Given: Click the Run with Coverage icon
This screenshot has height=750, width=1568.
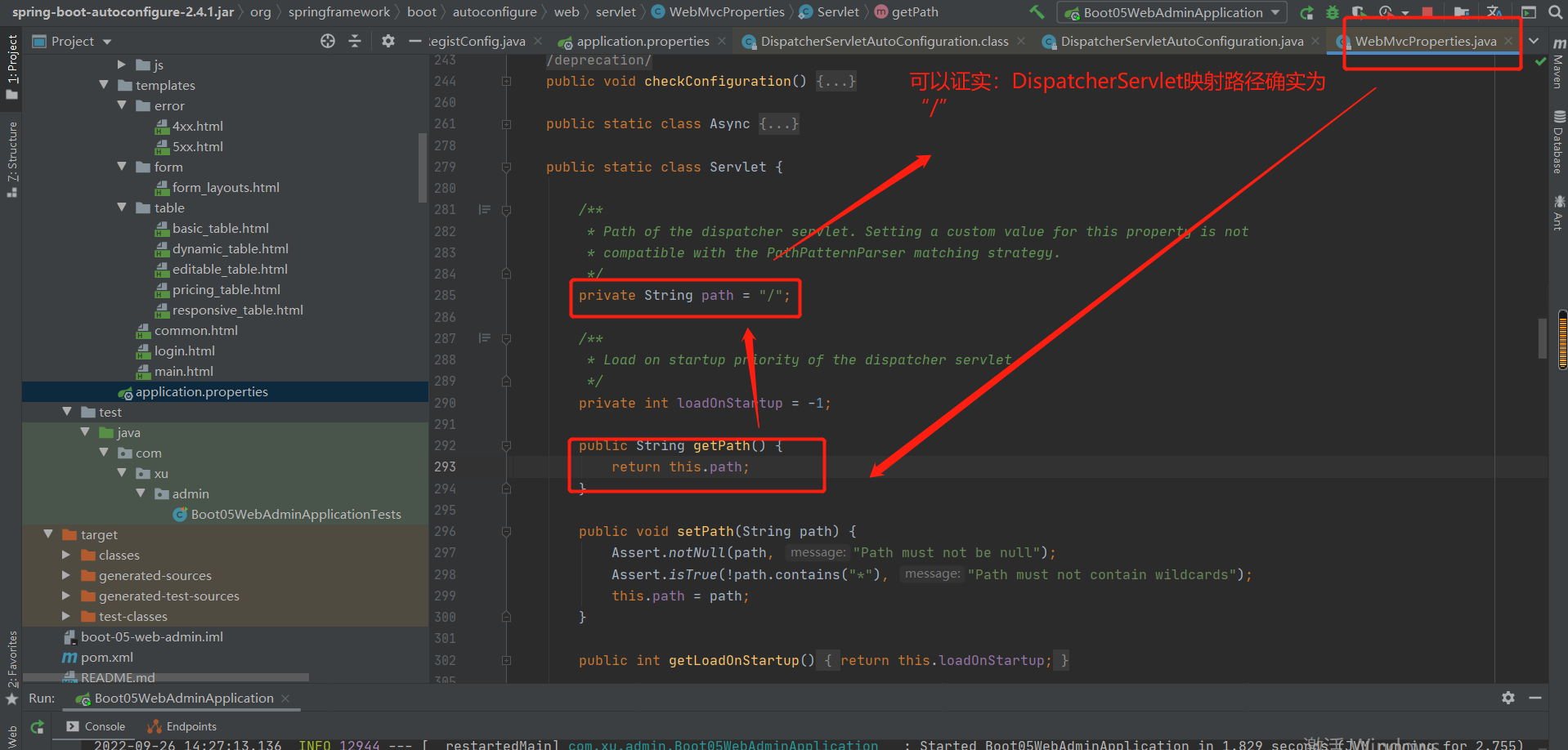Looking at the screenshot, I should point(1359,12).
